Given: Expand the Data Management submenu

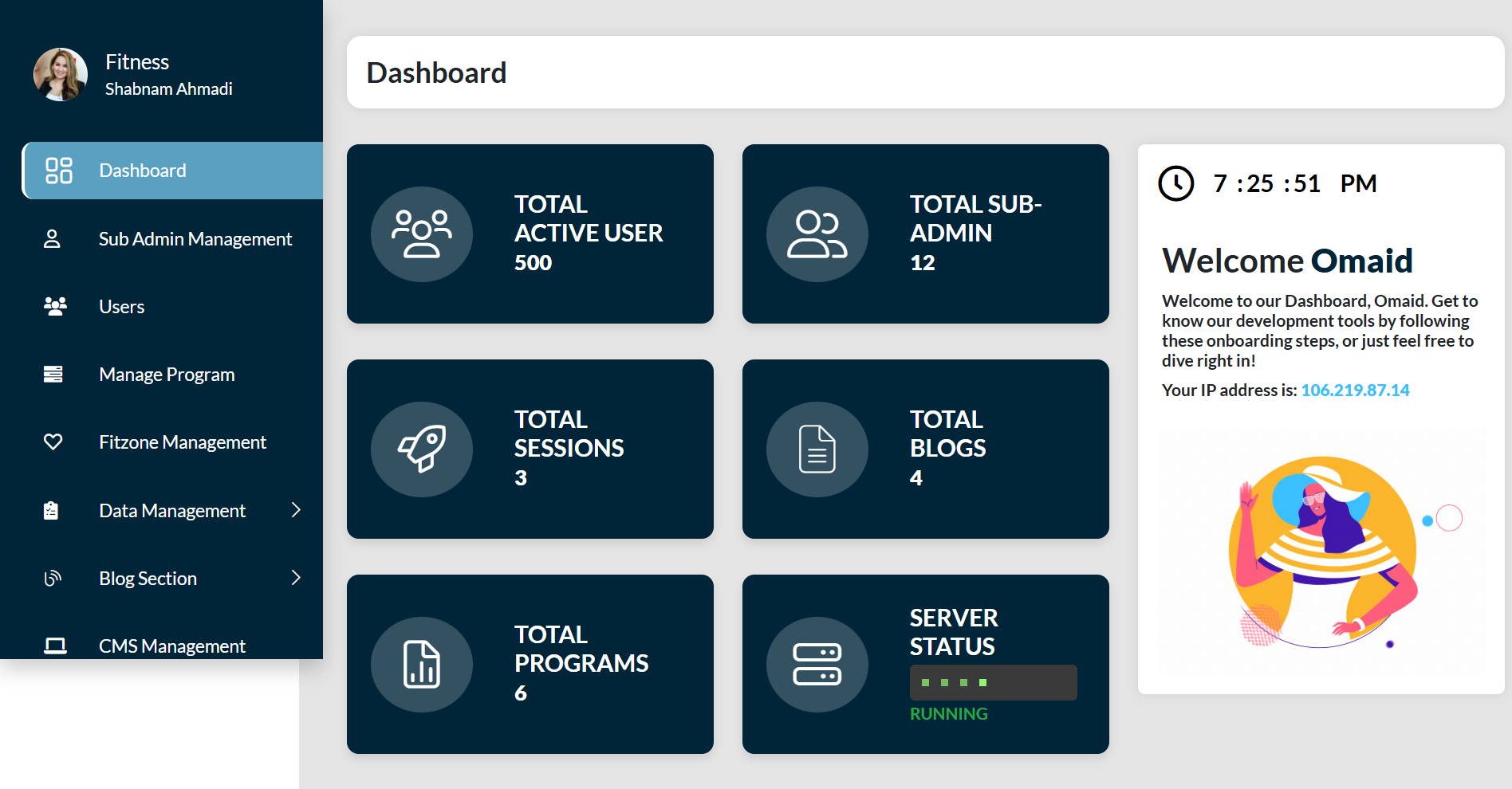Looking at the screenshot, I should coord(297,509).
